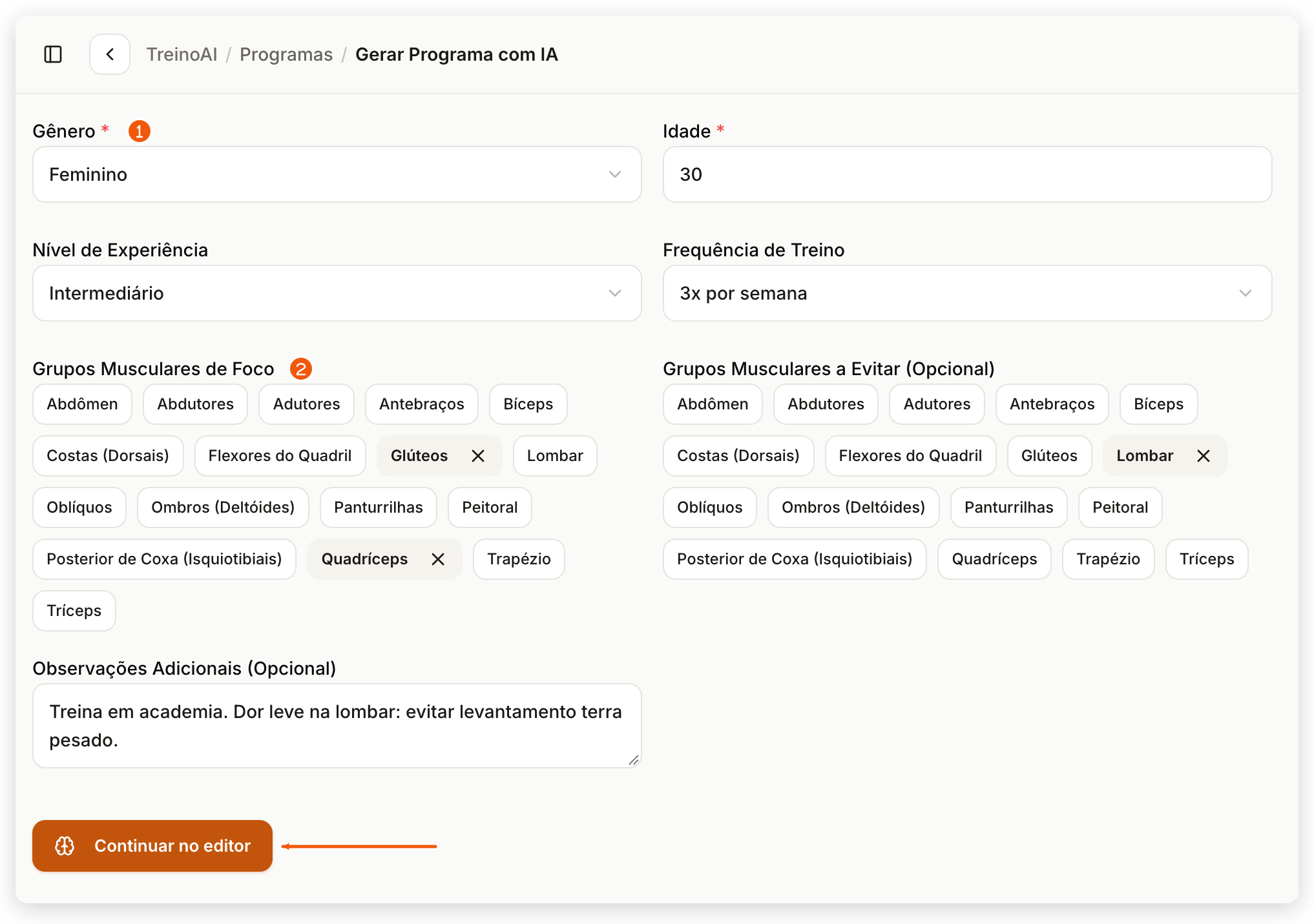Toggle Abdutores in groups to avoid
The image size is (1314, 924).
826,404
